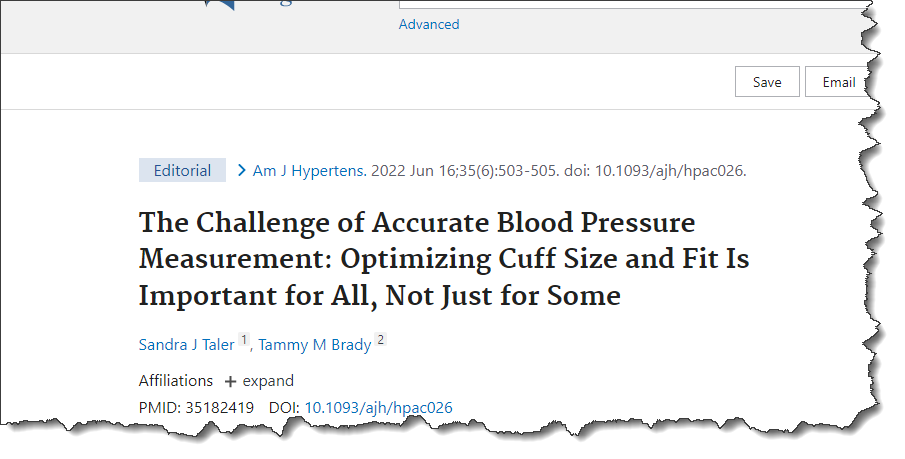Click the Save citation button
The height and width of the screenshot is (459, 905).
(767, 82)
